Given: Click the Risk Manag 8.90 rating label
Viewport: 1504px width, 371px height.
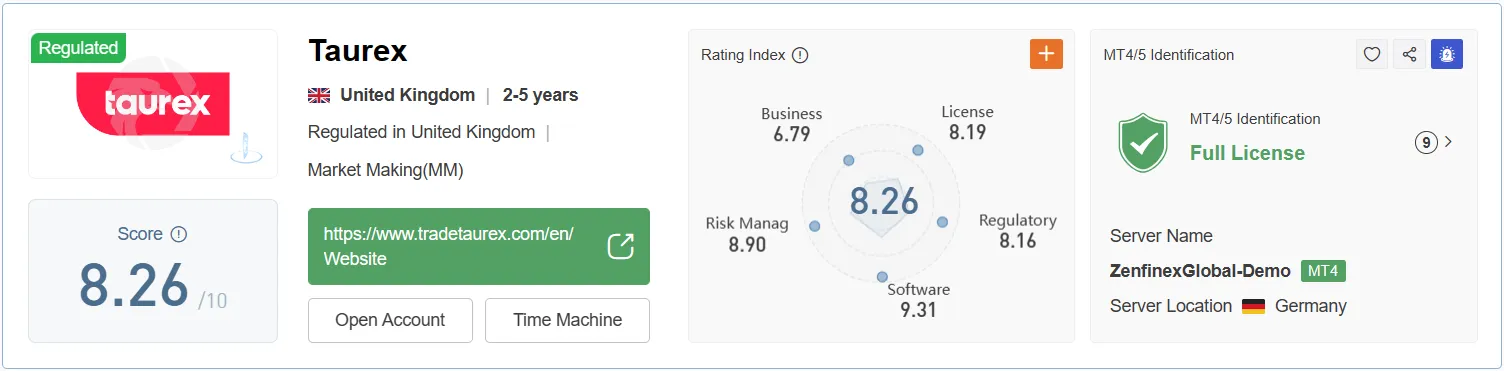Looking at the screenshot, I should coord(747,234).
